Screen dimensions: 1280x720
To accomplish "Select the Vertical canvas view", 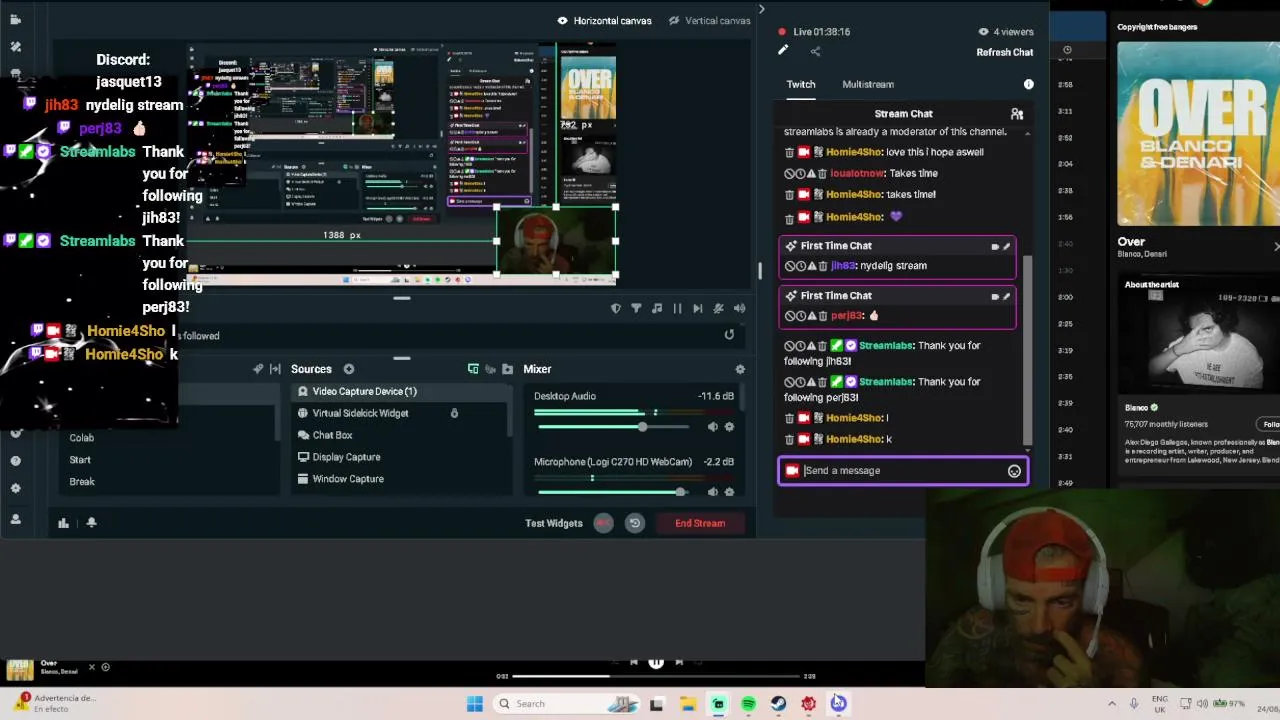I will (709, 20).
